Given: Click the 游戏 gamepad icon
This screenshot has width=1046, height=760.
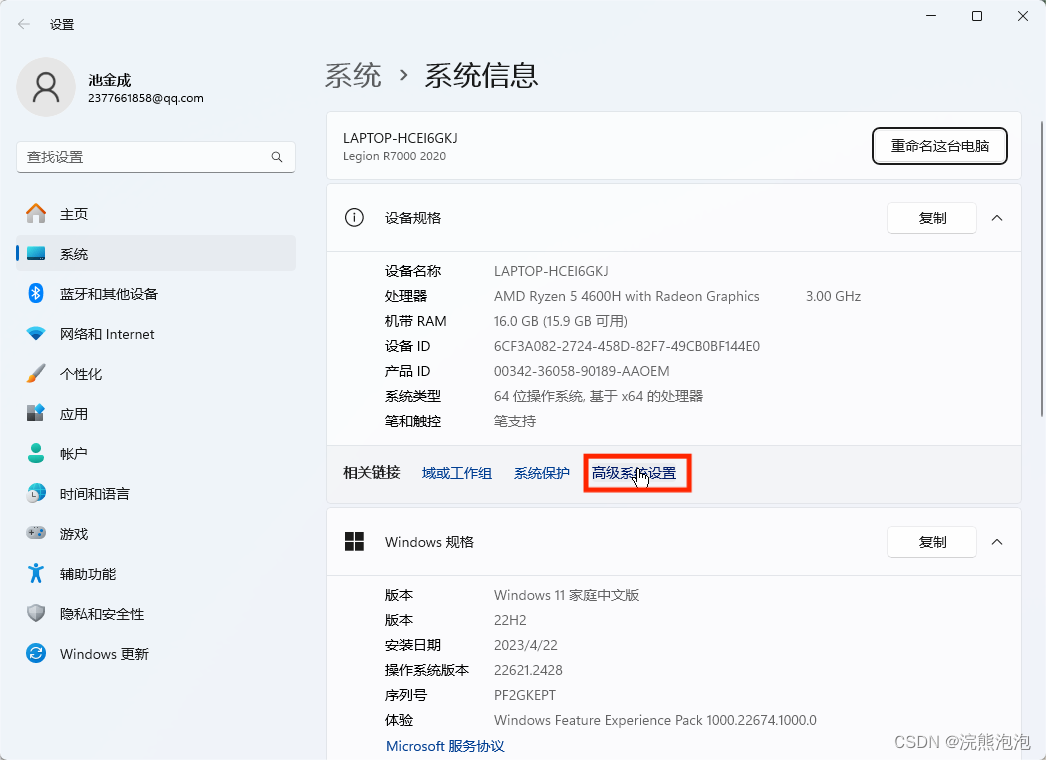Looking at the screenshot, I should coord(36,533).
